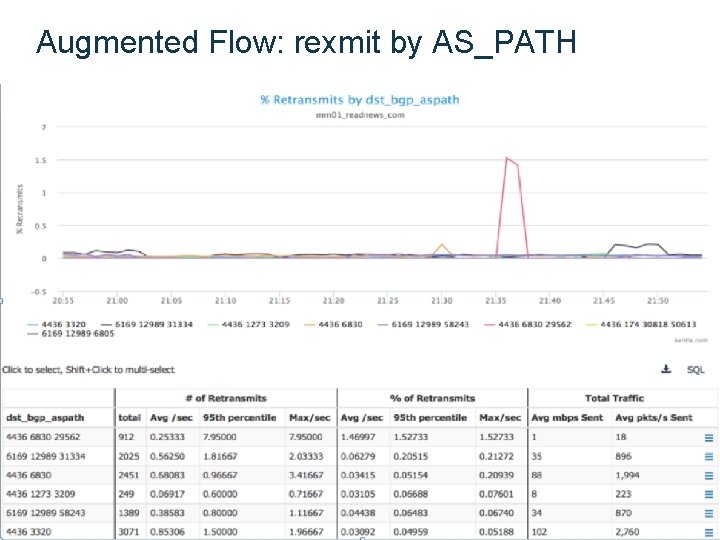Select table row 4436 6830 29562

pos(360,437)
